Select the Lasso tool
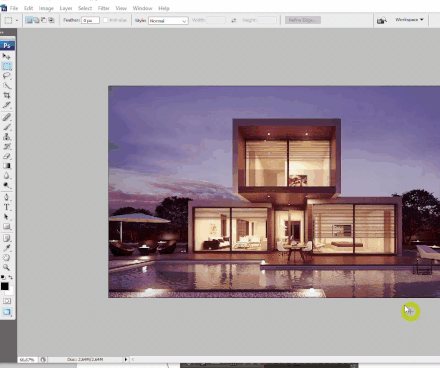The width and height of the screenshot is (440, 368). [6, 76]
